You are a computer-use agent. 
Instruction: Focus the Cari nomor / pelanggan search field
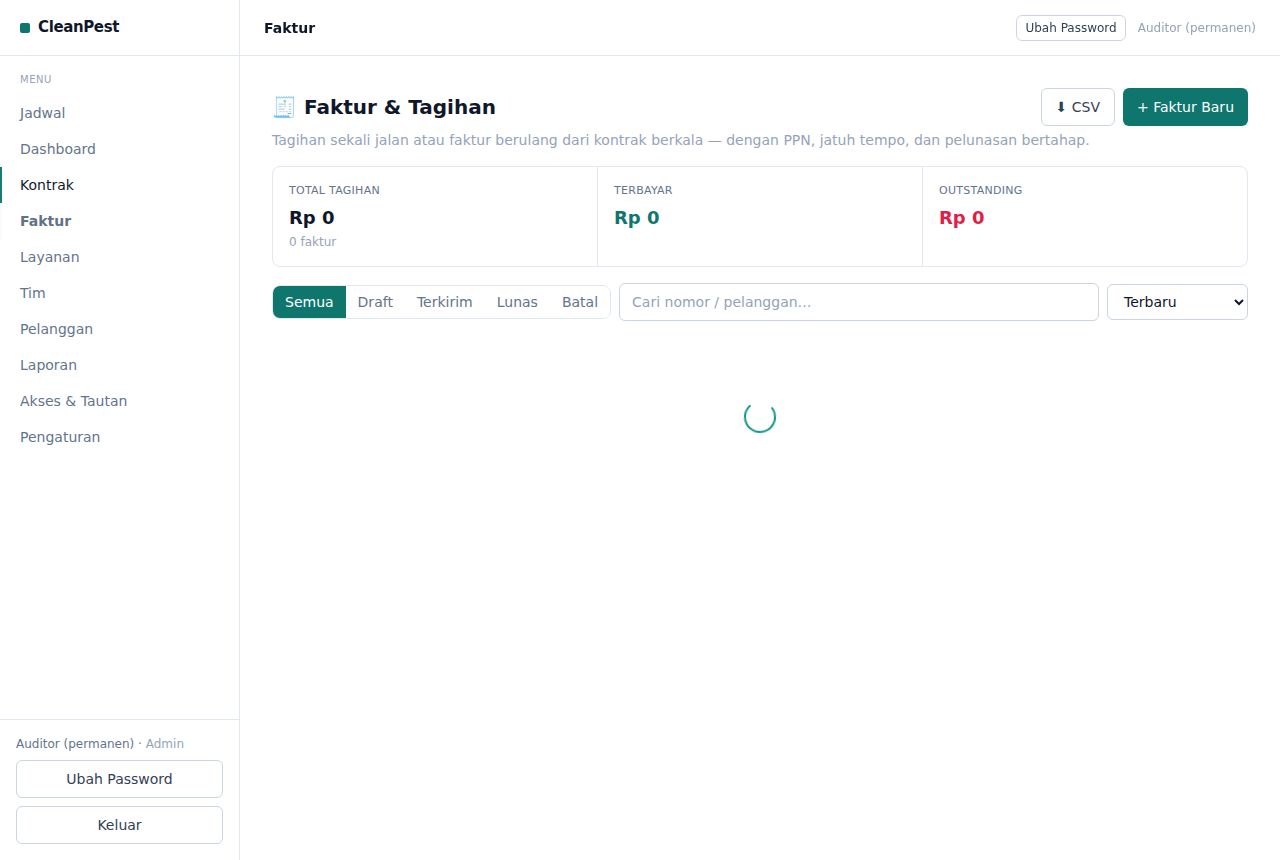[859, 302]
